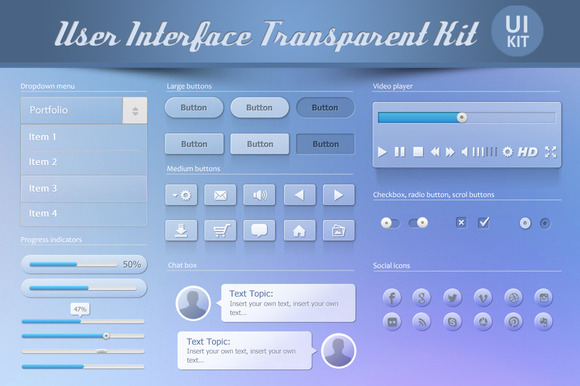Mute the video player speaker
Image resolution: width=580 pixels, height=386 pixels.
tap(465, 152)
